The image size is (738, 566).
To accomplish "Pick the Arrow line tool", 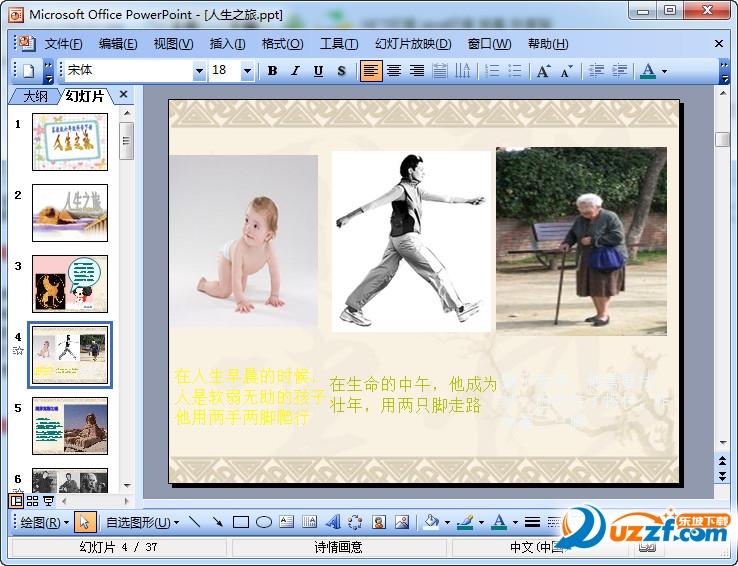I will click(217, 522).
